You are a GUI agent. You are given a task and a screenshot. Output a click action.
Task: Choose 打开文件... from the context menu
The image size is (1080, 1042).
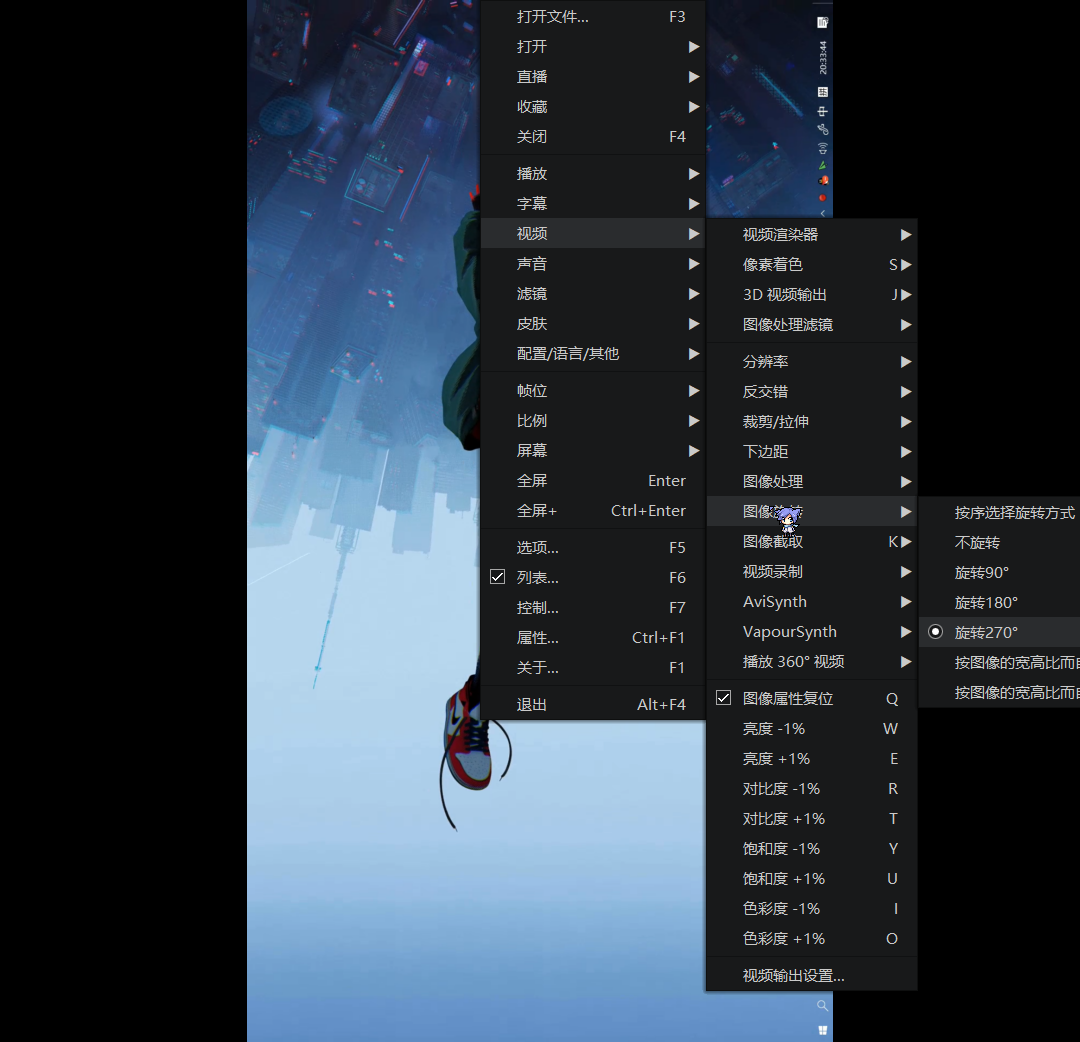592,17
